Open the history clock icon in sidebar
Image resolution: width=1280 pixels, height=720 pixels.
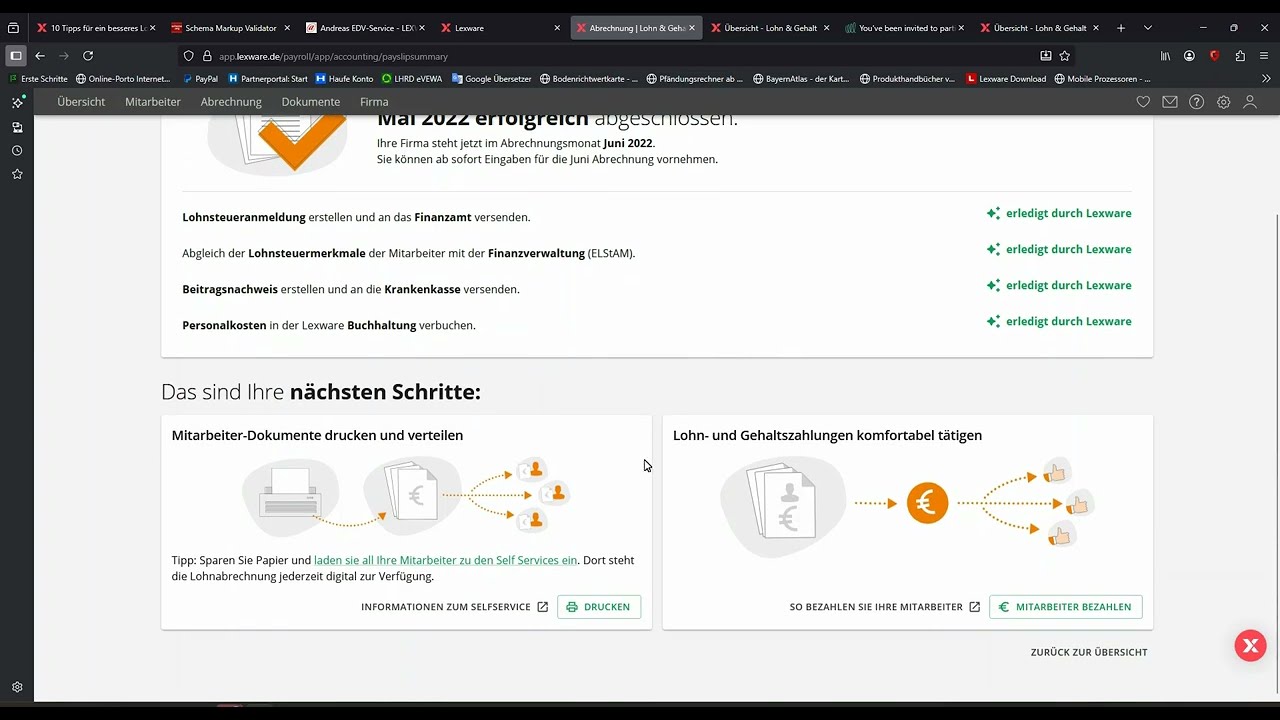pyautogui.click(x=17, y=150)
